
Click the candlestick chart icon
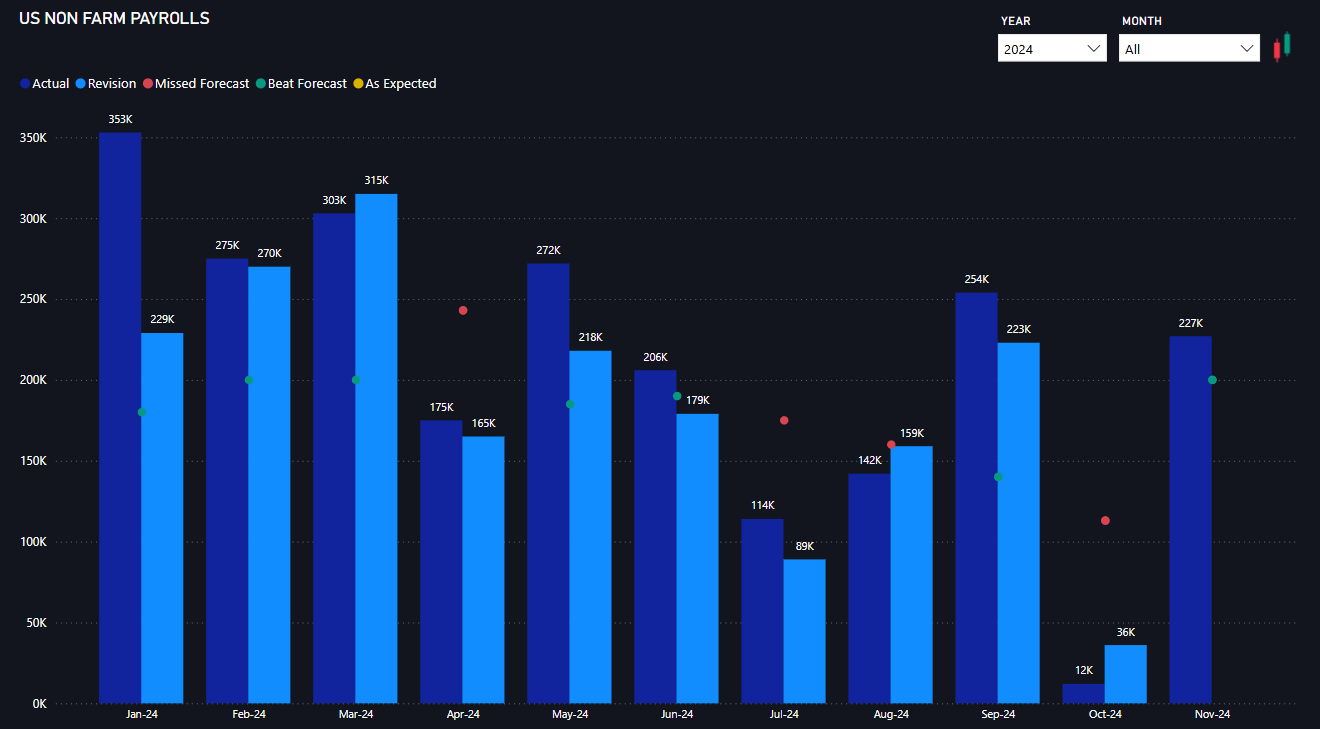tap(1282, 47)
